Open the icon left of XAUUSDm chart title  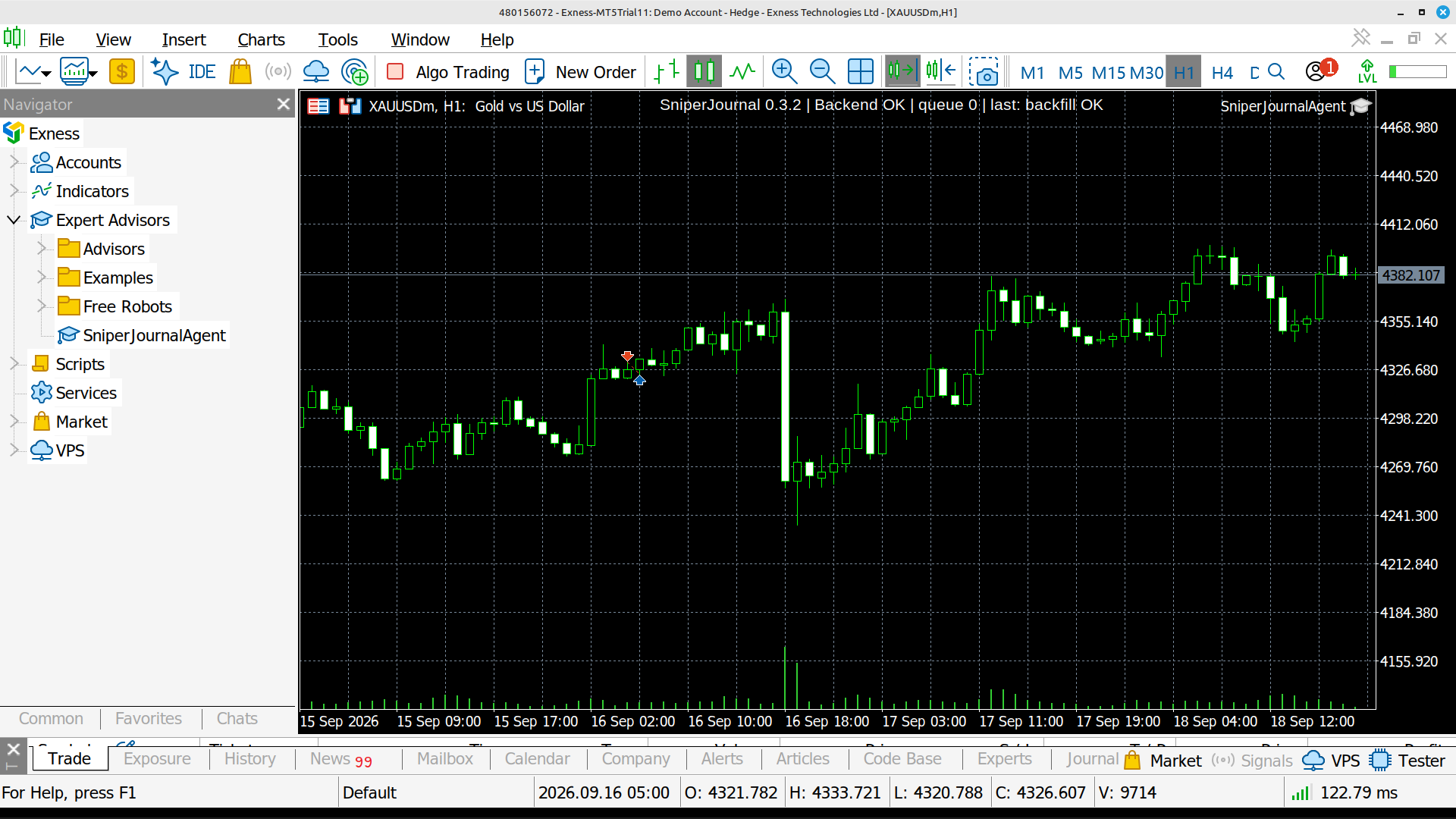pyautogui.click(x=350, y=106)
